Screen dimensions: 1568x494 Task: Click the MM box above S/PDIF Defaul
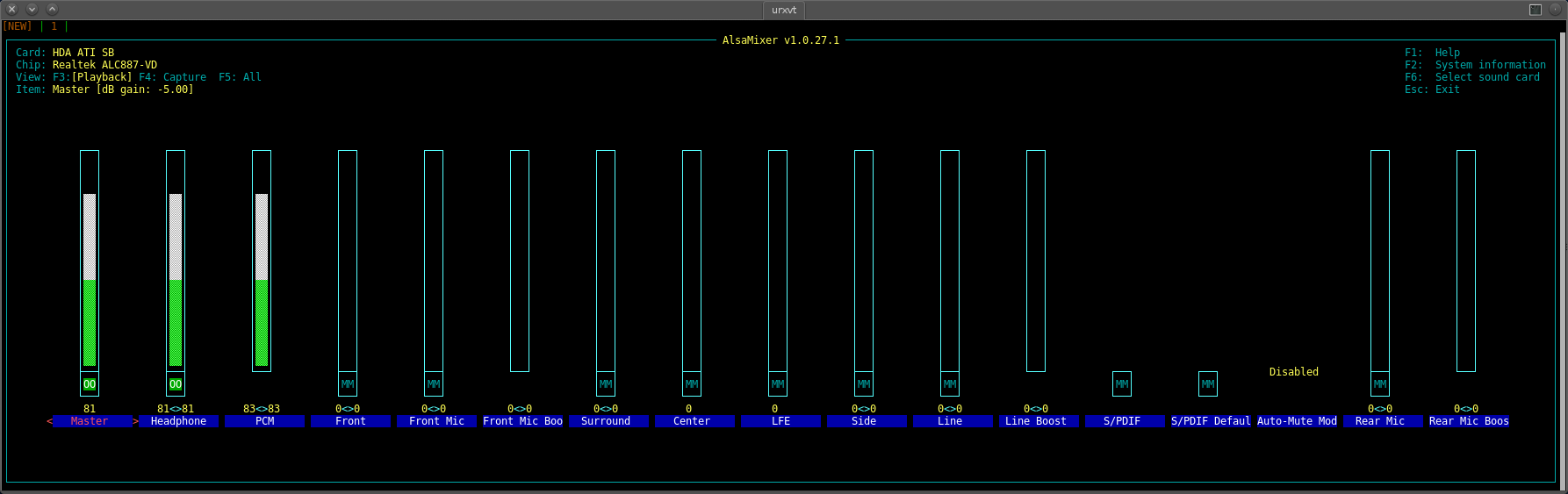pyautogui.click(x=1208, y=384)
